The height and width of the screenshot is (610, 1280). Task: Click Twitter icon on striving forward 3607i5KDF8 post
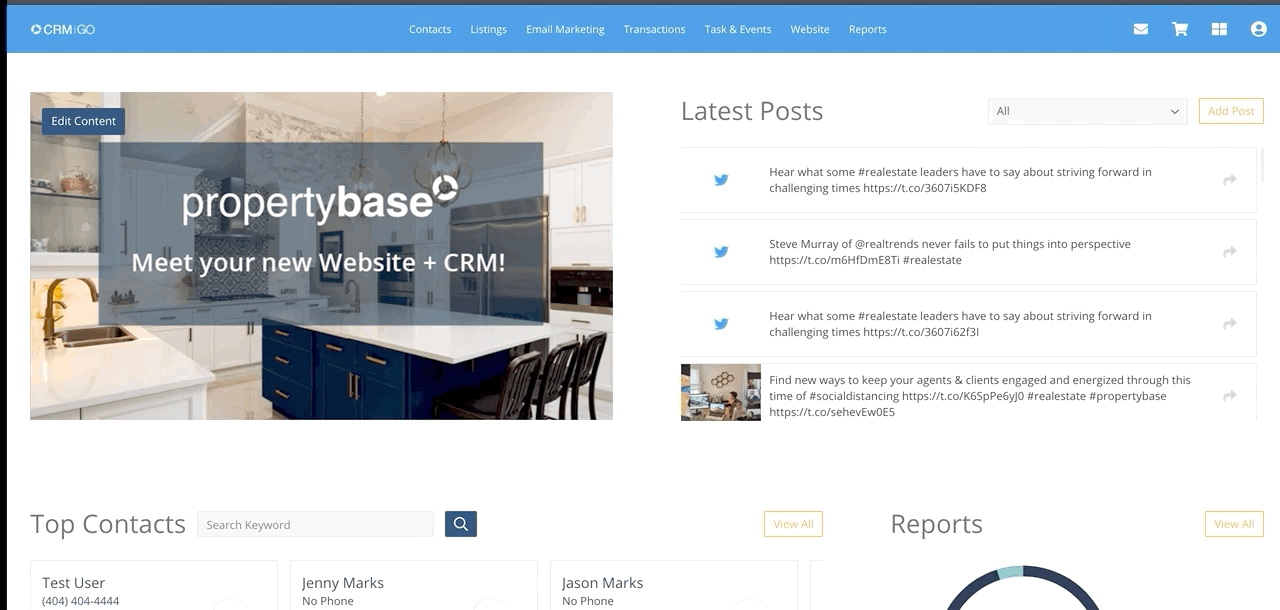[x=721, y=180]
